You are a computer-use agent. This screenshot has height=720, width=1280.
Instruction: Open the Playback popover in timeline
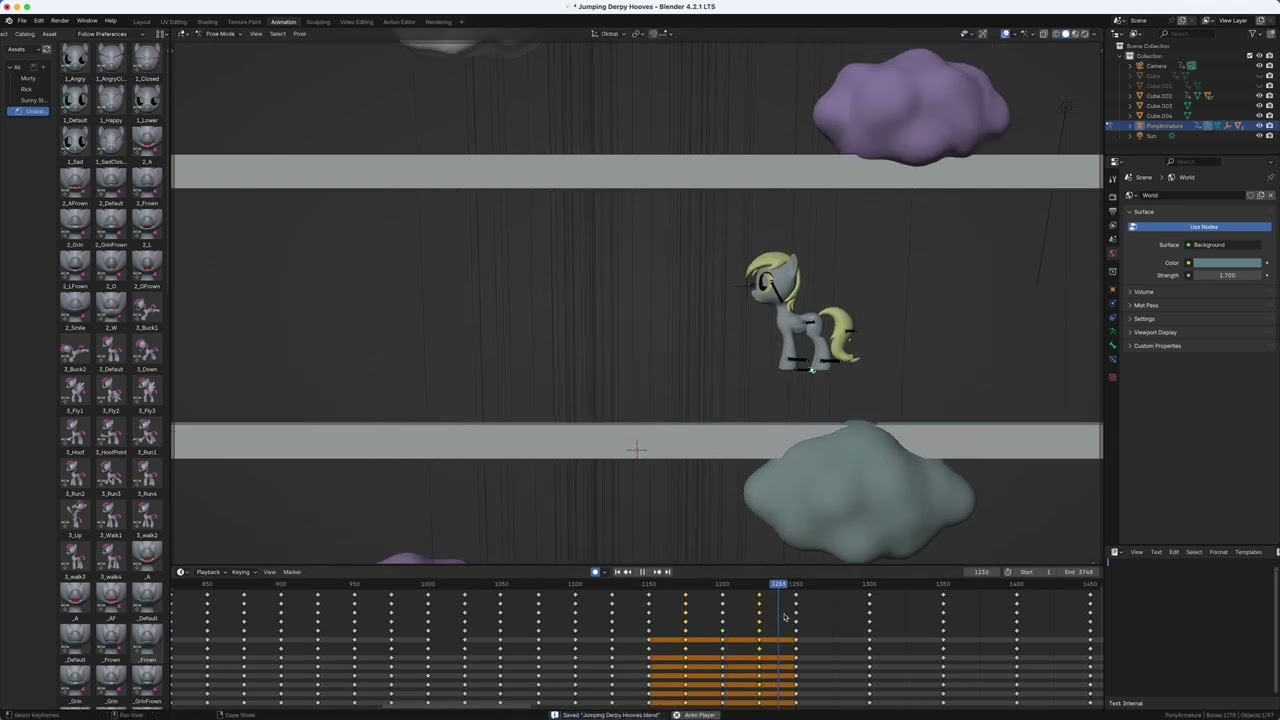point(209,572)
